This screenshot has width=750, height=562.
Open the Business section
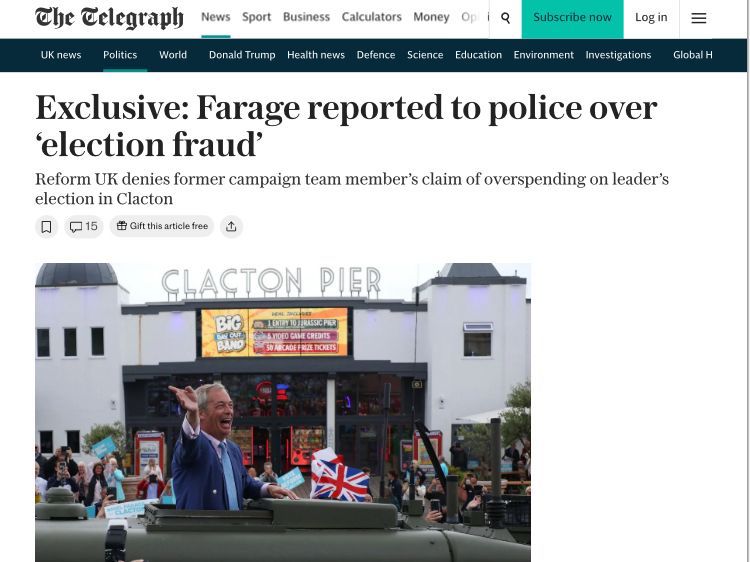[307, 17]
